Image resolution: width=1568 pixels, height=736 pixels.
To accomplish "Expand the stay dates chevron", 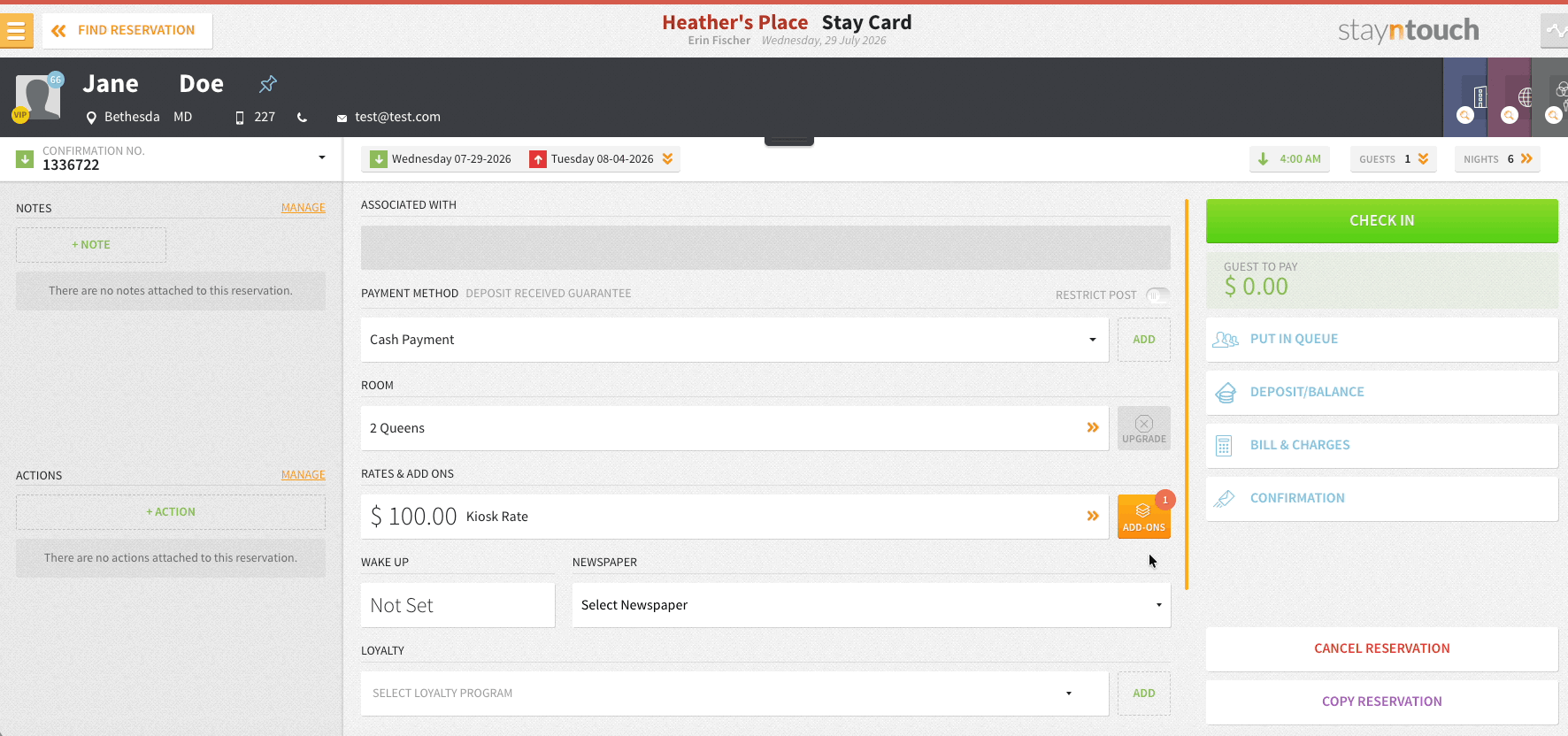I will pos(667,159).
